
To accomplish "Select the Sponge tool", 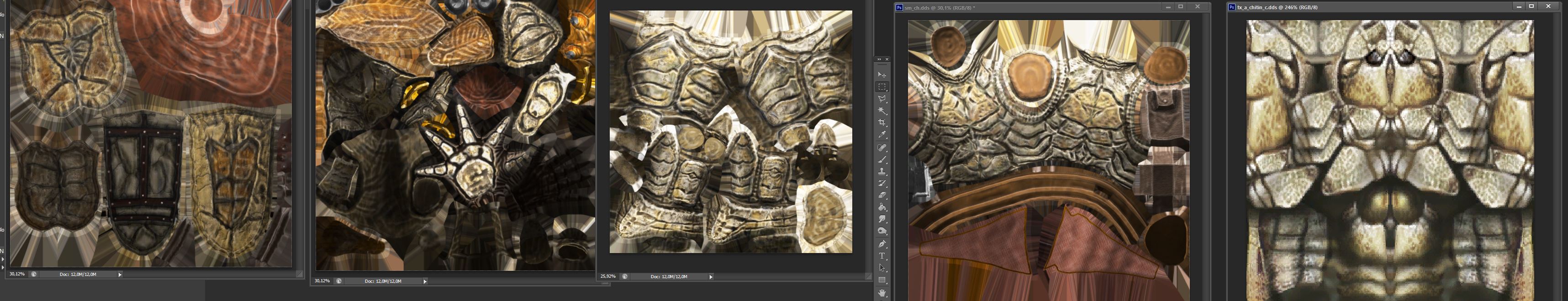I will tap(882, 232).
